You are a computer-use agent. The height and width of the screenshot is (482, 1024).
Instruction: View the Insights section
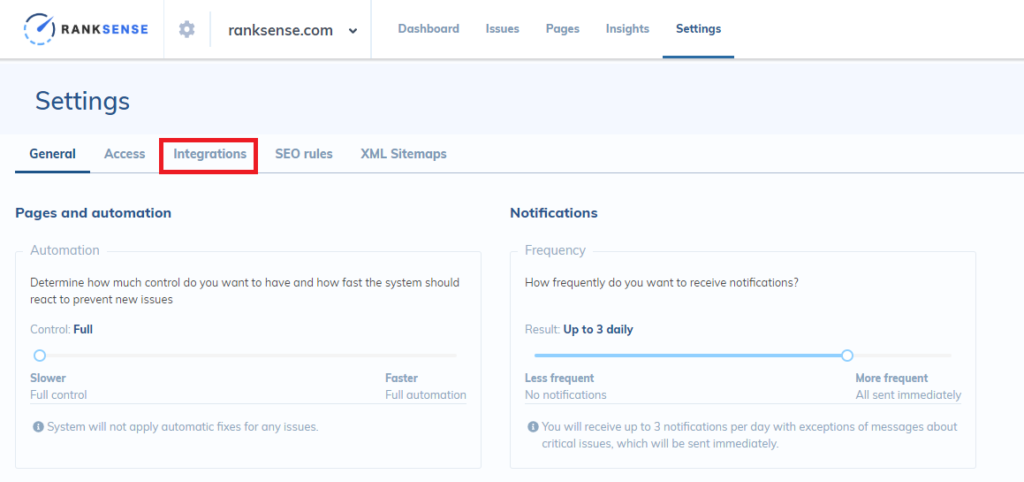coord(627,29)
